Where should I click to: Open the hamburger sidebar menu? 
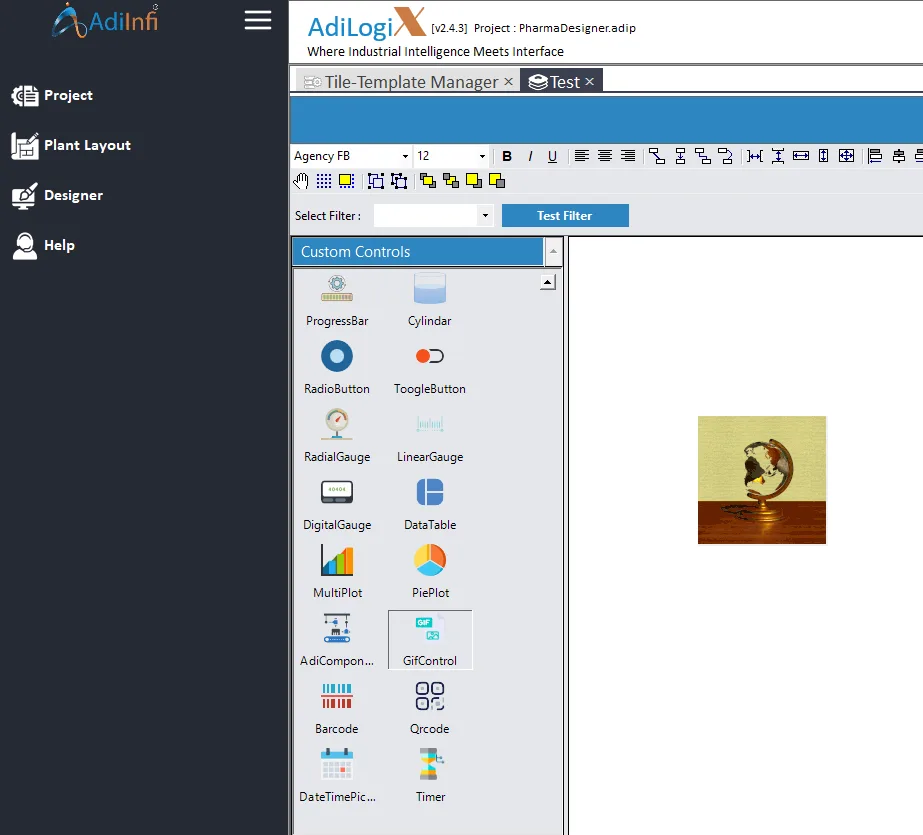tap(258, 20)
